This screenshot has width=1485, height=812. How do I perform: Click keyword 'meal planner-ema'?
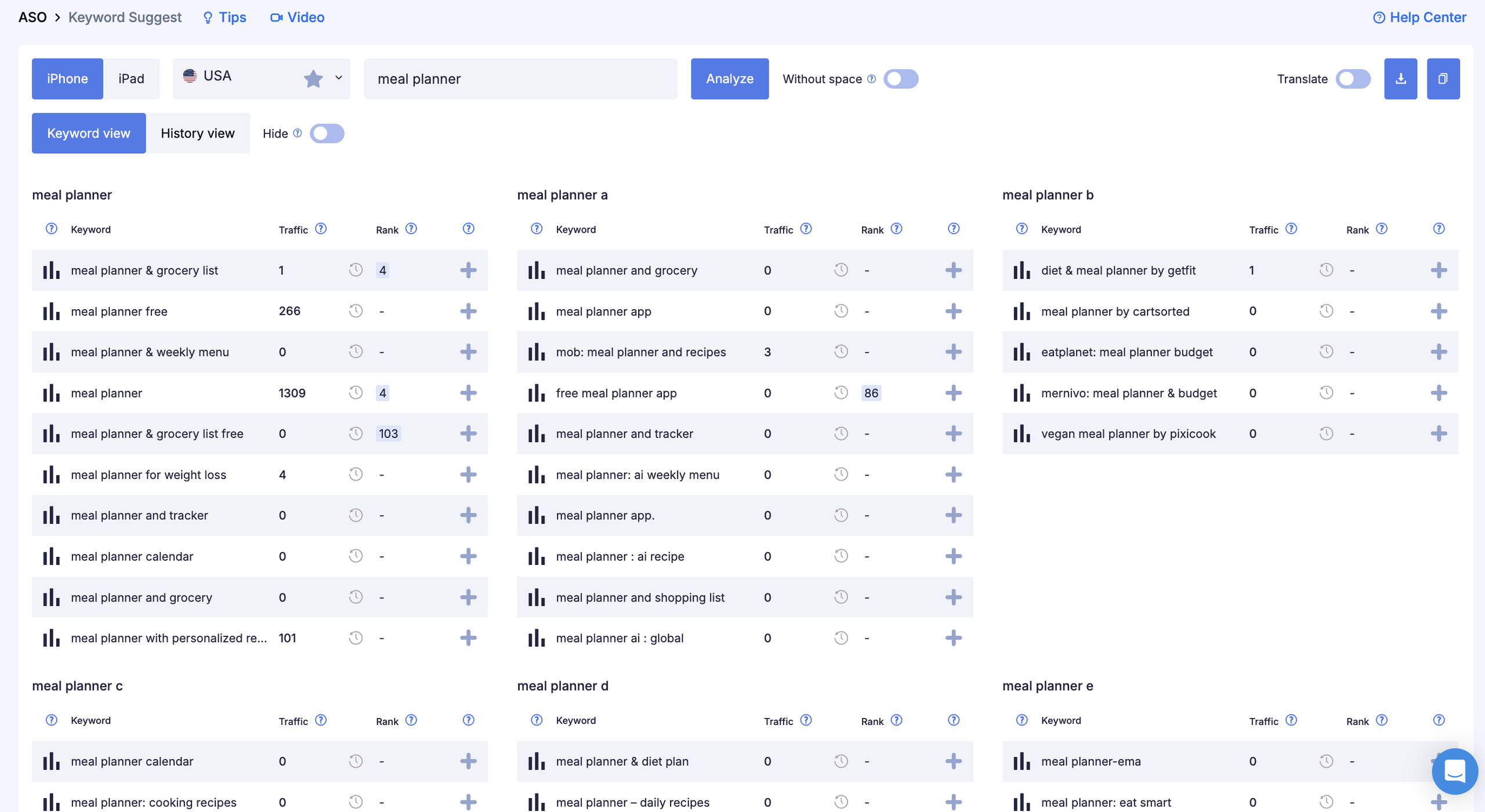click(x=1091, y=761)
